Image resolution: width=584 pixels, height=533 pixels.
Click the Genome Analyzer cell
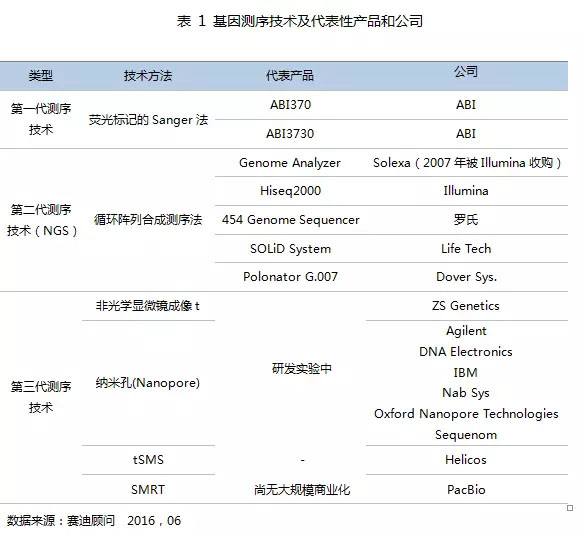tap(290, 163)
